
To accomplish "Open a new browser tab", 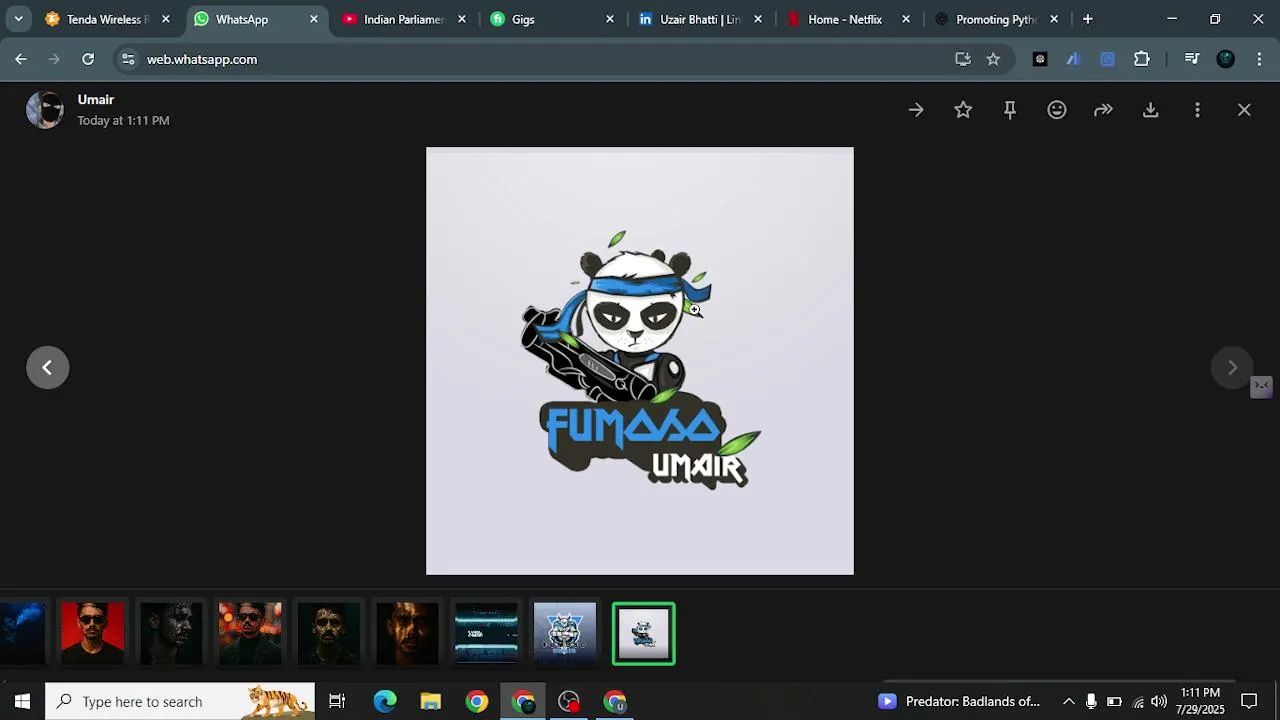I will pyautogui.click(x=1087, y=19).
